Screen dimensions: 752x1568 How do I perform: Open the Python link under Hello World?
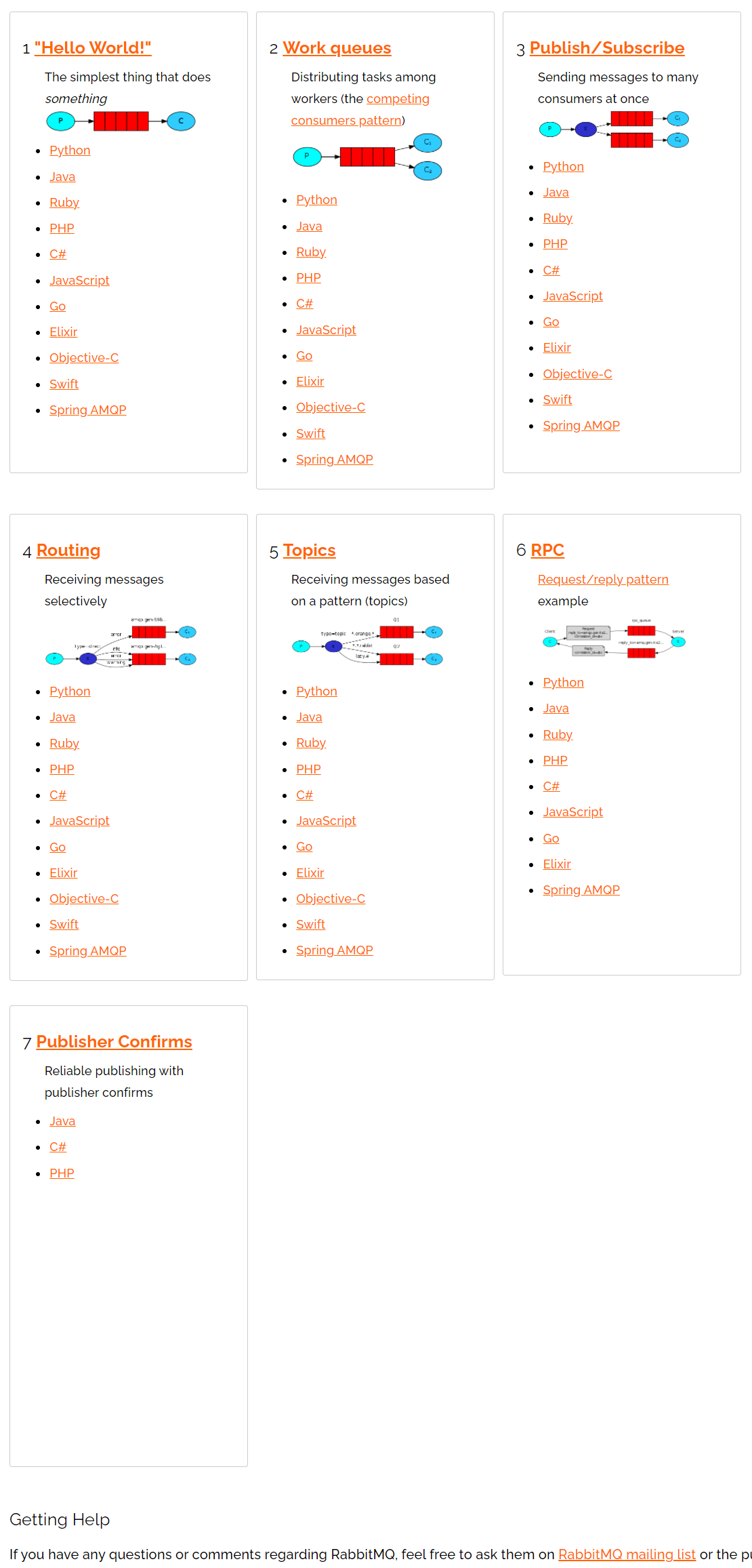[x=70, y=150]
